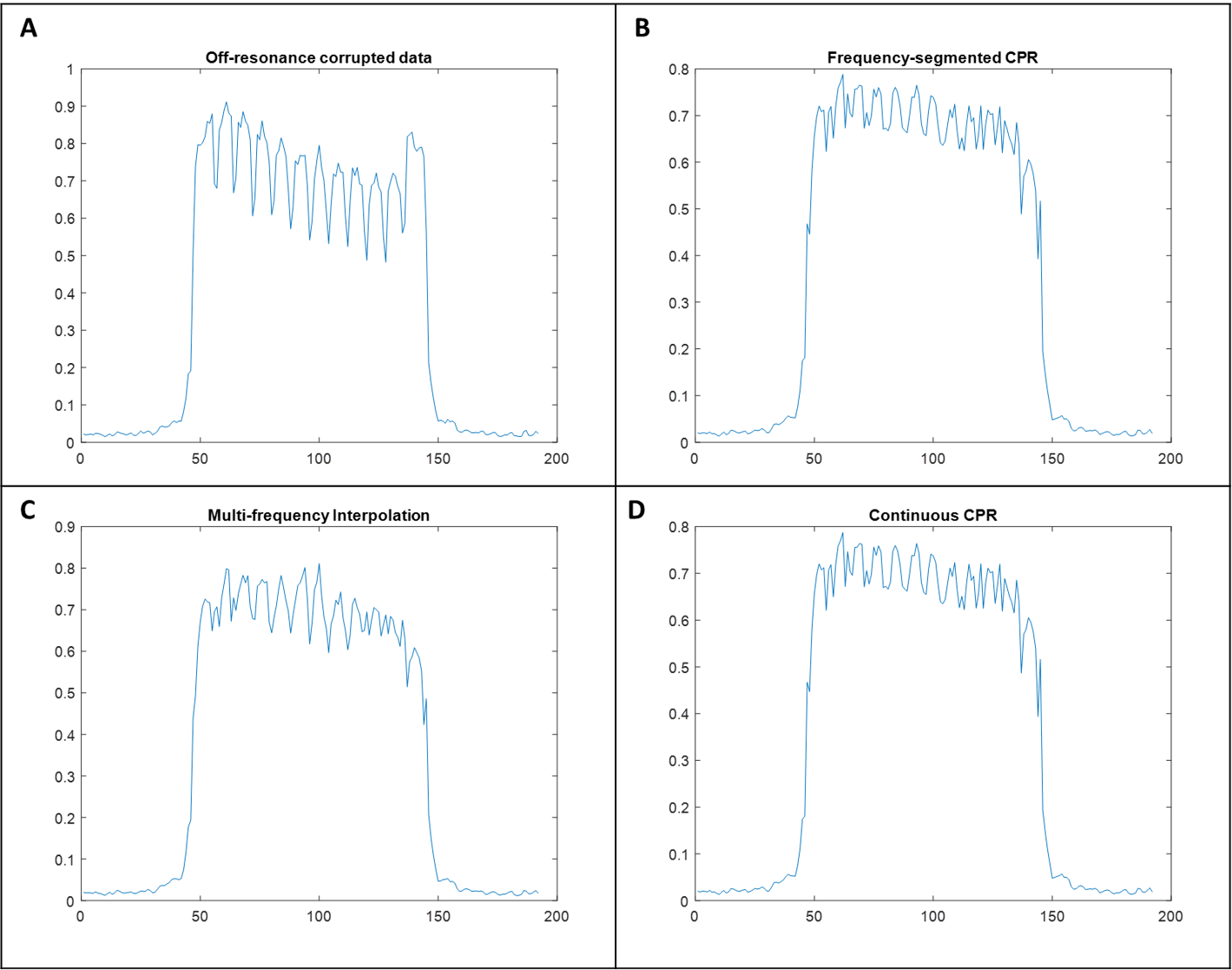Click the 150 x-axis tick label of top-right plot
Viewport: 1232px width, 970px height.
(x=1051, y=459)
